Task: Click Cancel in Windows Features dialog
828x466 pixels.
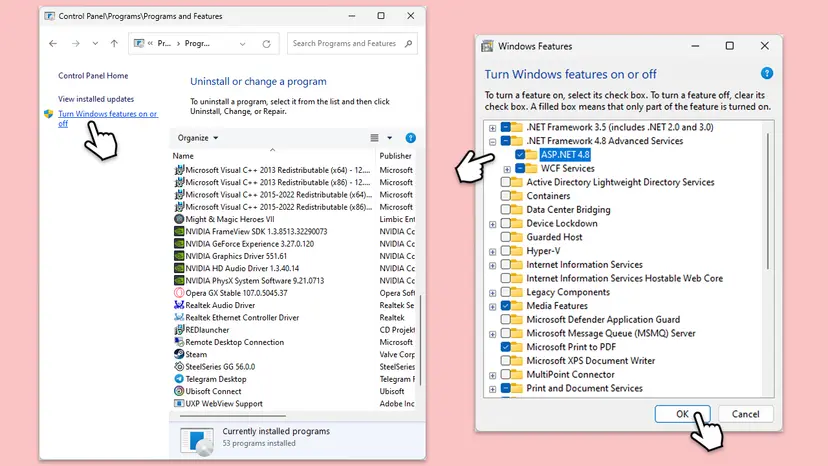Action: pyautogui.click(x=745, y=414)
